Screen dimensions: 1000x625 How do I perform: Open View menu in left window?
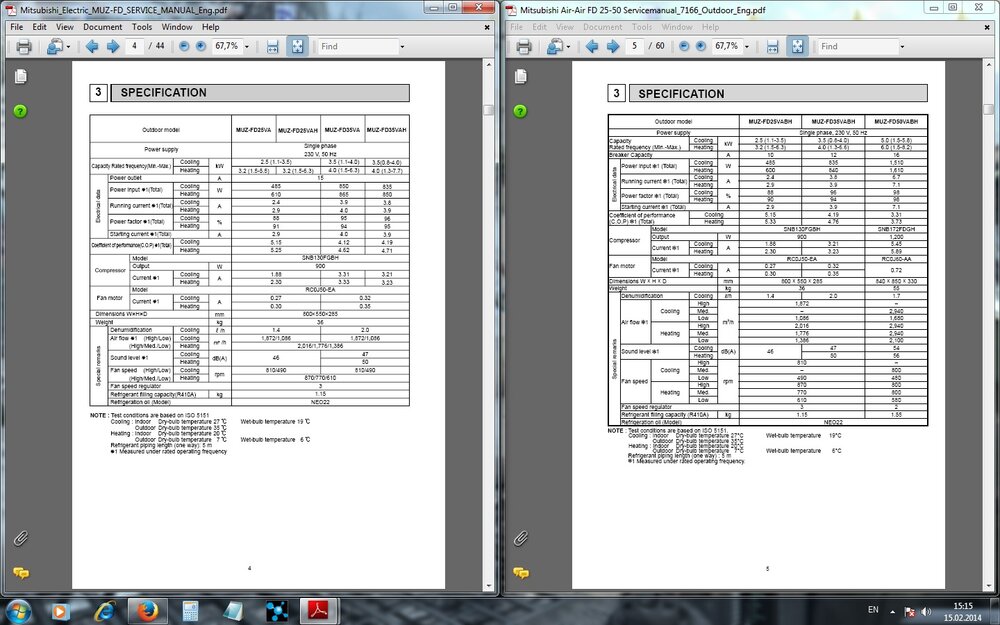[x=64, y=27]
